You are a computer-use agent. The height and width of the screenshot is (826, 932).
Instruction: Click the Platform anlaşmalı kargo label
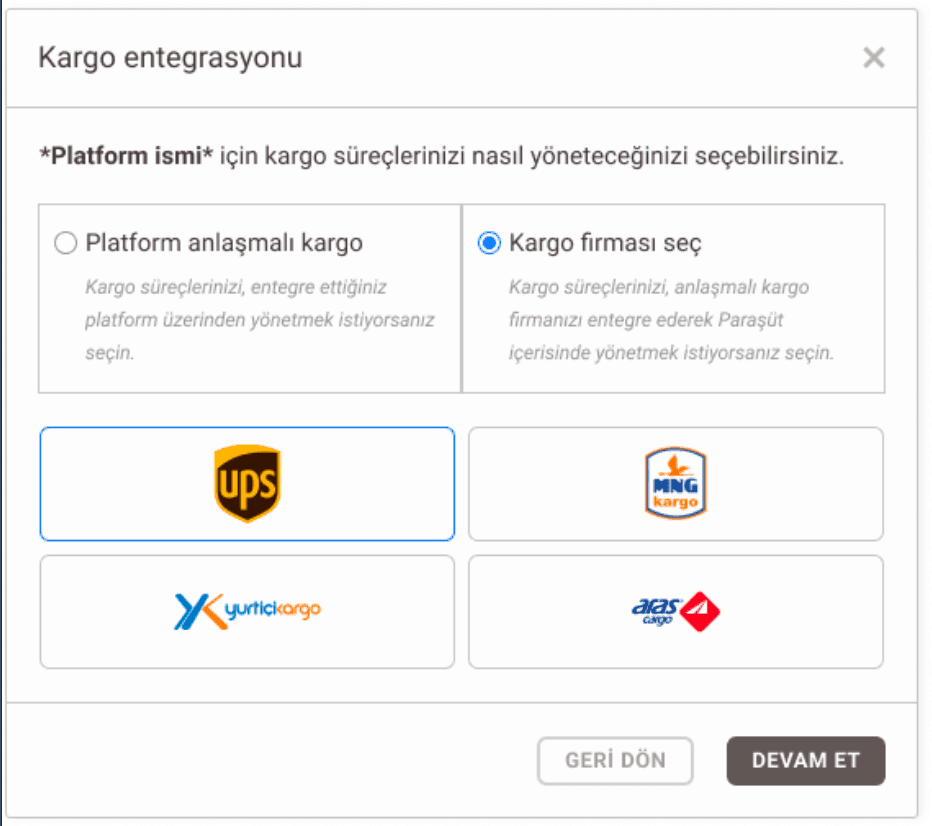pyautogui.click(x=223, y=243)
